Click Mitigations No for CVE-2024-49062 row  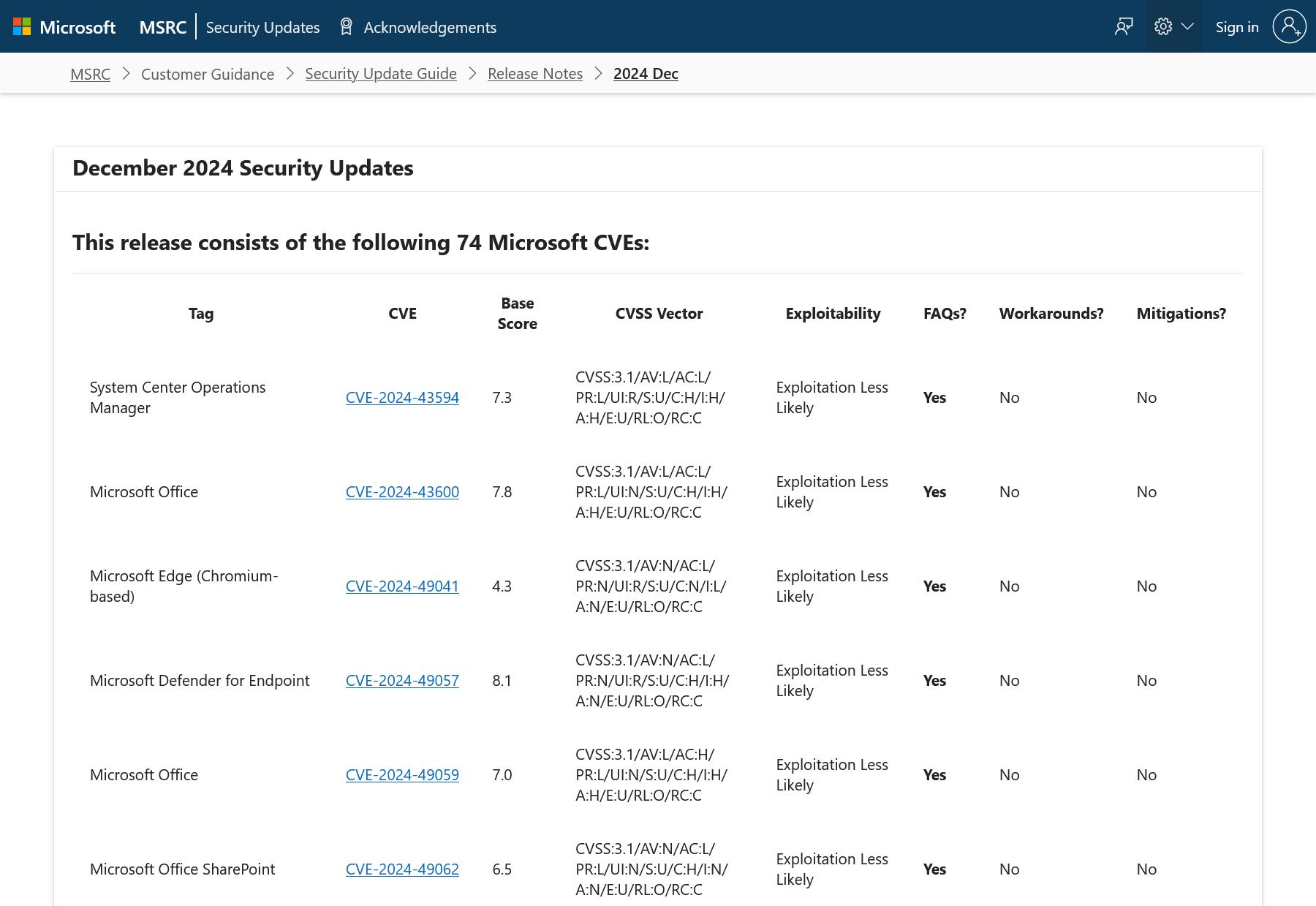[1146, 869]
